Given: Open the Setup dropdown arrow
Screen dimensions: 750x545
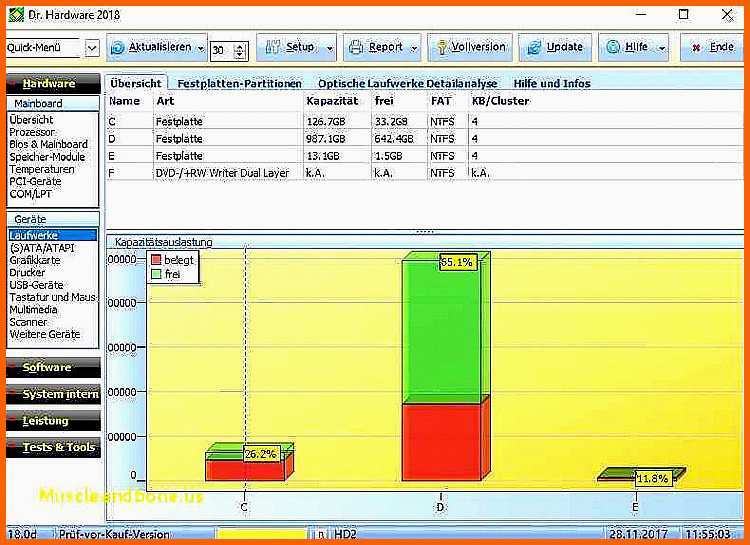Looking at the screenshot, I should [x=330, y=48].
